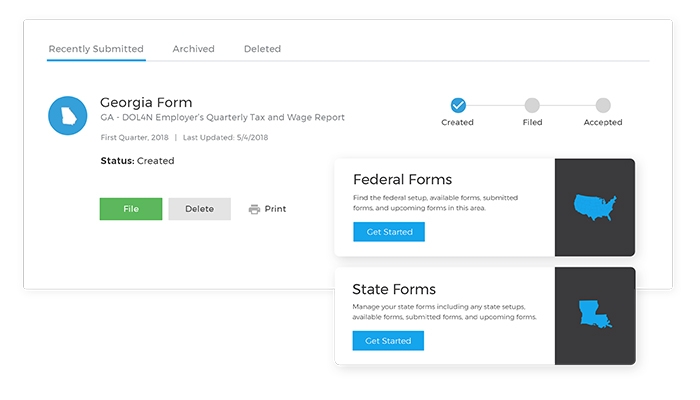Image resolution: width=700 pixels, height=400 pixels.
Task: Click the State Forms card heading
Action: tap(395, 289)
